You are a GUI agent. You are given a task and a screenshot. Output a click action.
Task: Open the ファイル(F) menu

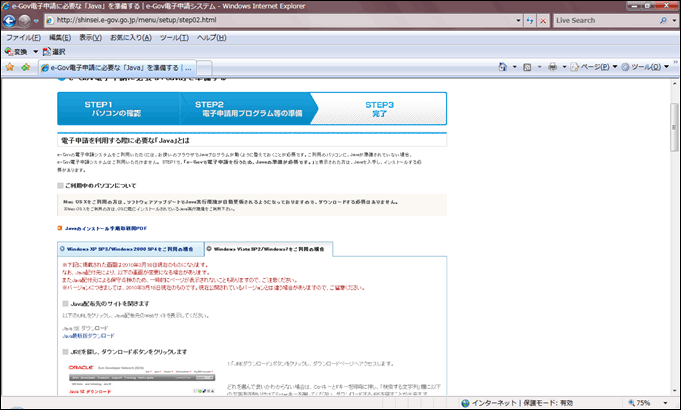(x=22, y=37)
